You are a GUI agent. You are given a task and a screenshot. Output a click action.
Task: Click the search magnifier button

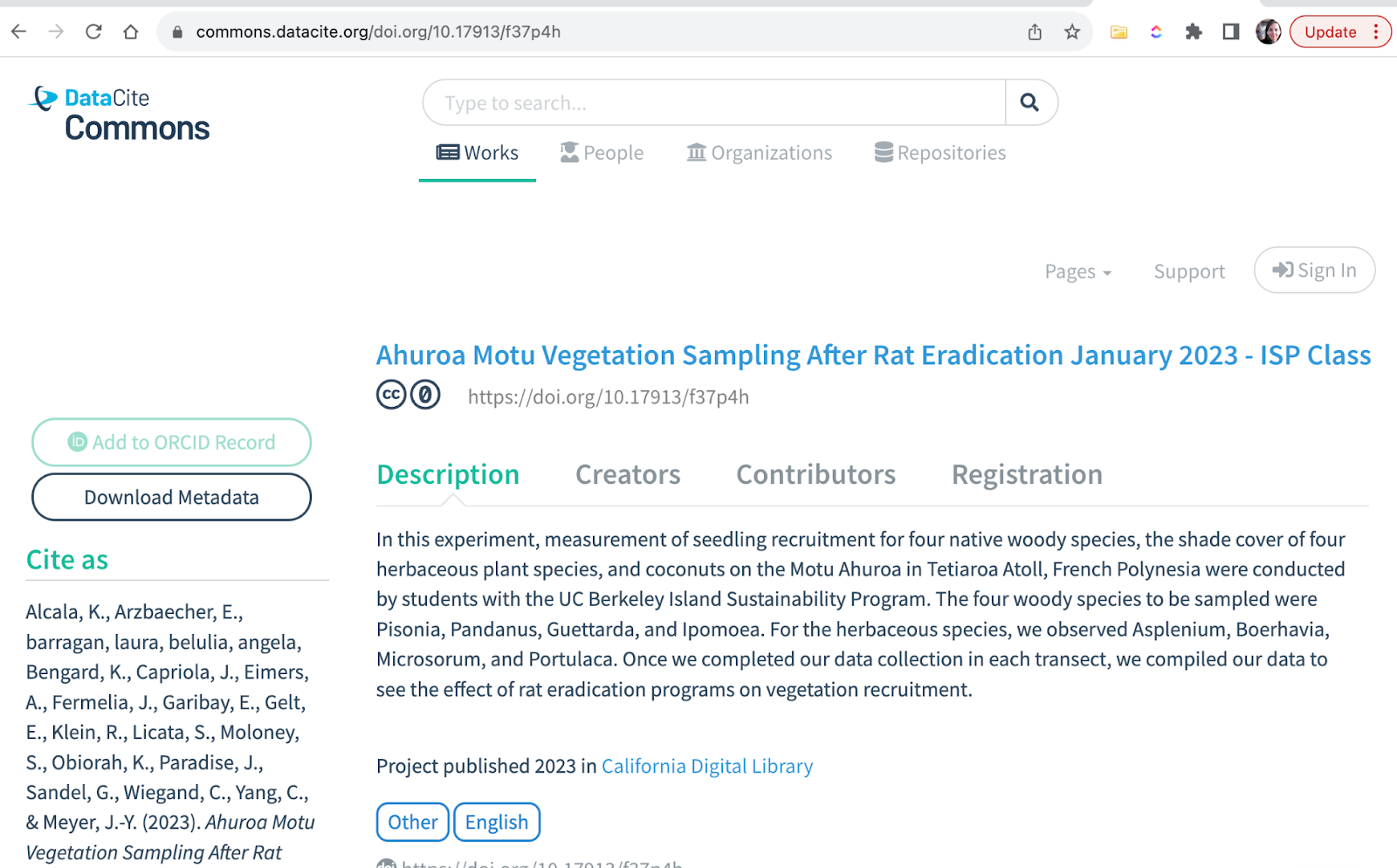click(1030, 103)
